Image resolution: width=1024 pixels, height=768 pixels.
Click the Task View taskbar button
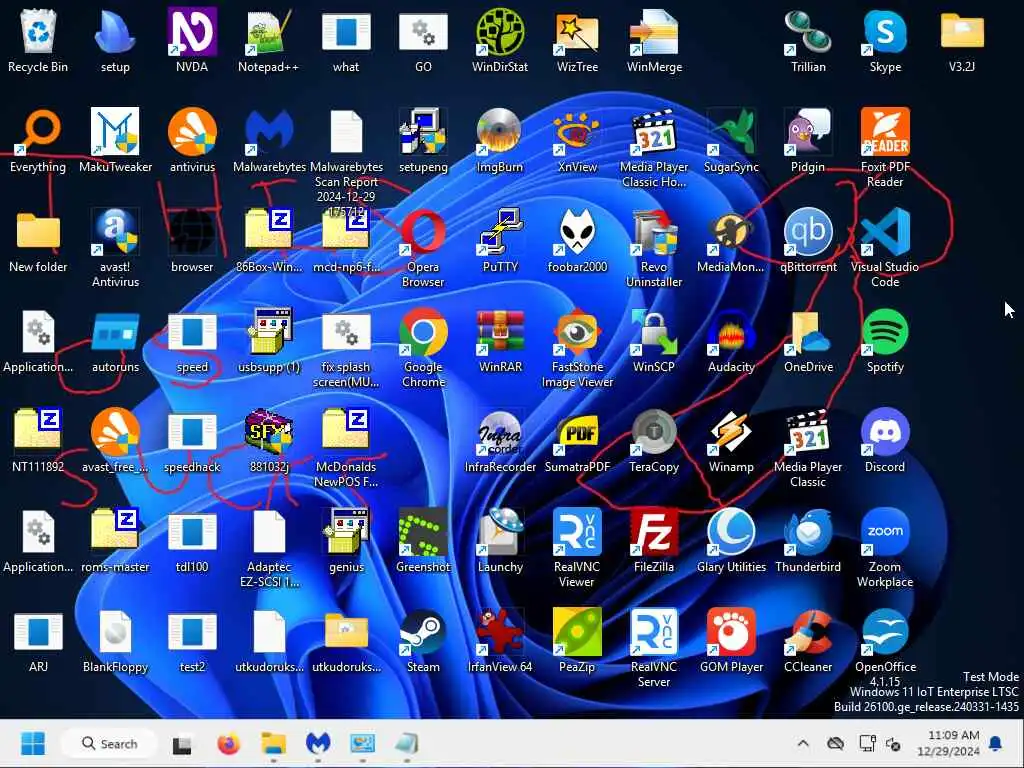(182, 743)
